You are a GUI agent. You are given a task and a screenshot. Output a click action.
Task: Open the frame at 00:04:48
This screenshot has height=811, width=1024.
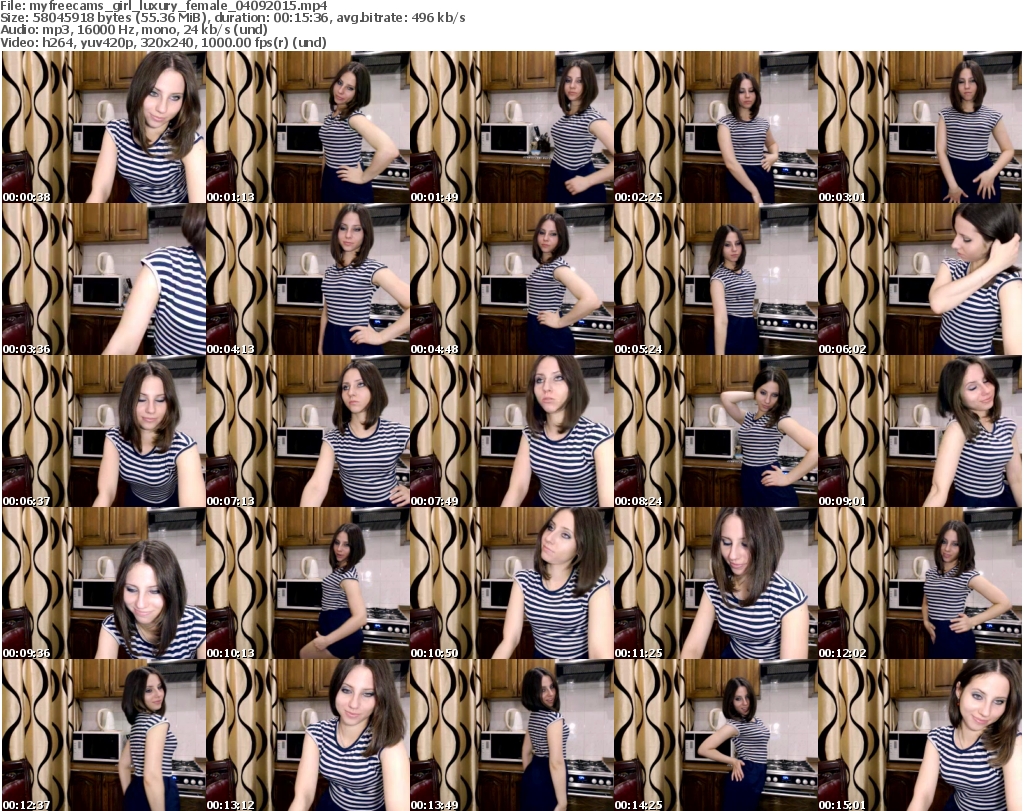click(511, 279)
